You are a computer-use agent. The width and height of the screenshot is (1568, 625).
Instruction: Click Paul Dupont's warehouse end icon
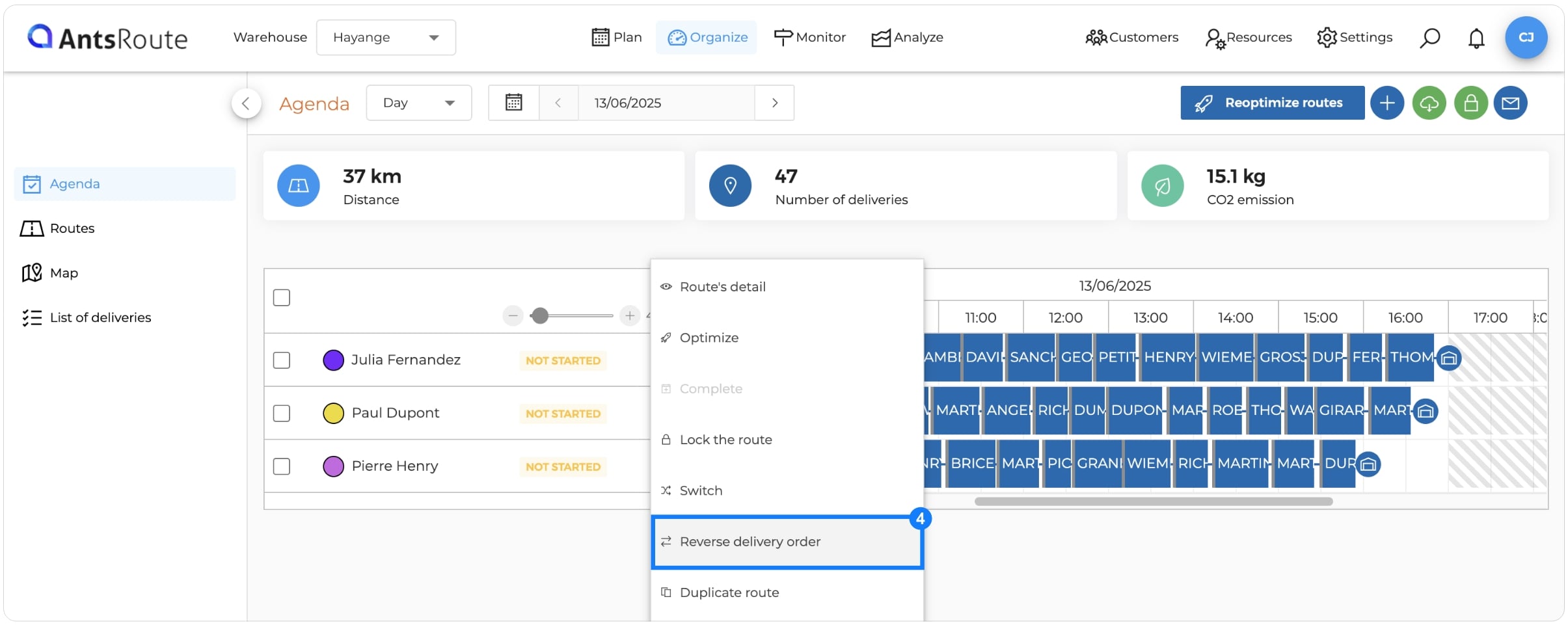point(1425,412)
